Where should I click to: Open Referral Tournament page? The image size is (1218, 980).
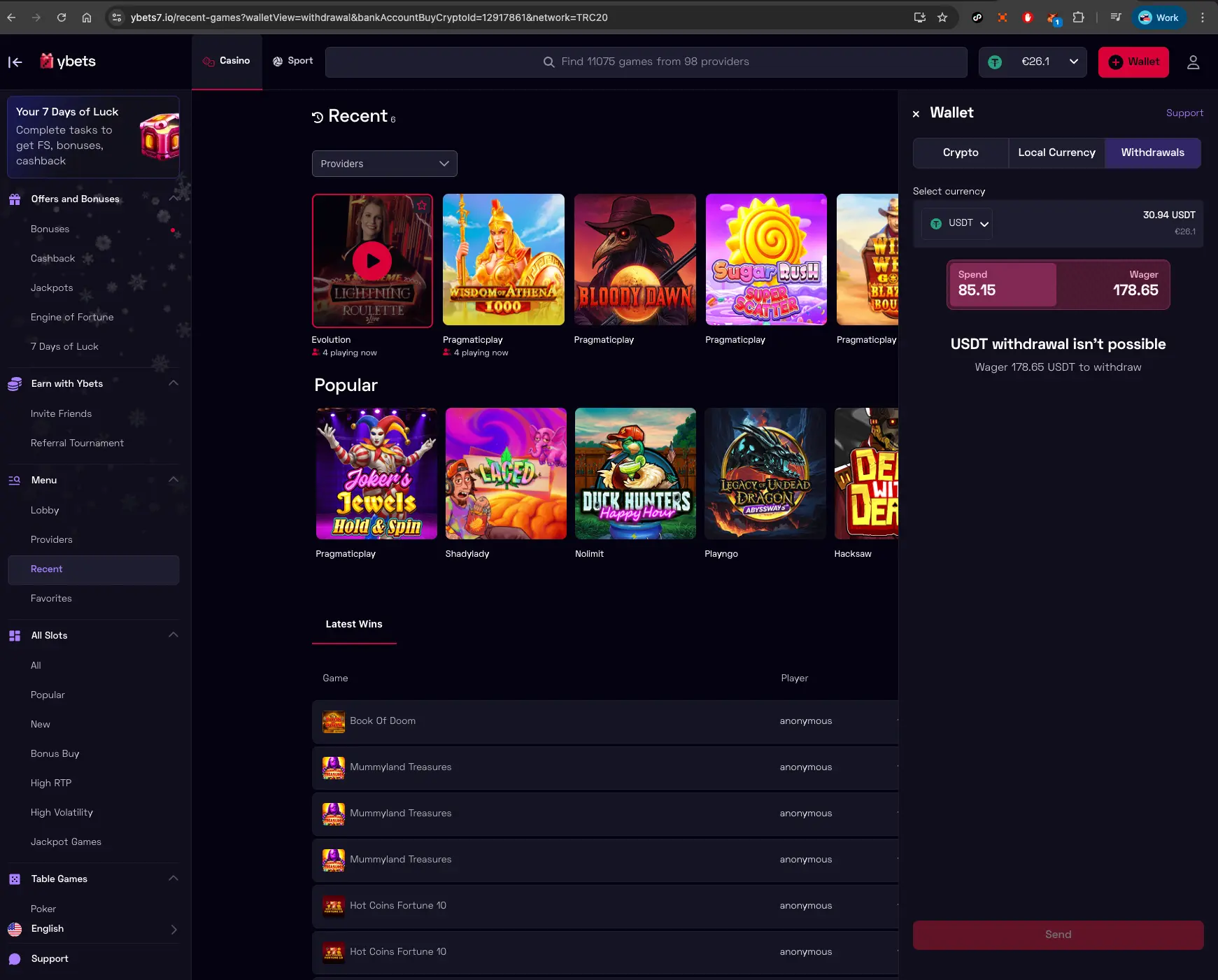(77, 443)
